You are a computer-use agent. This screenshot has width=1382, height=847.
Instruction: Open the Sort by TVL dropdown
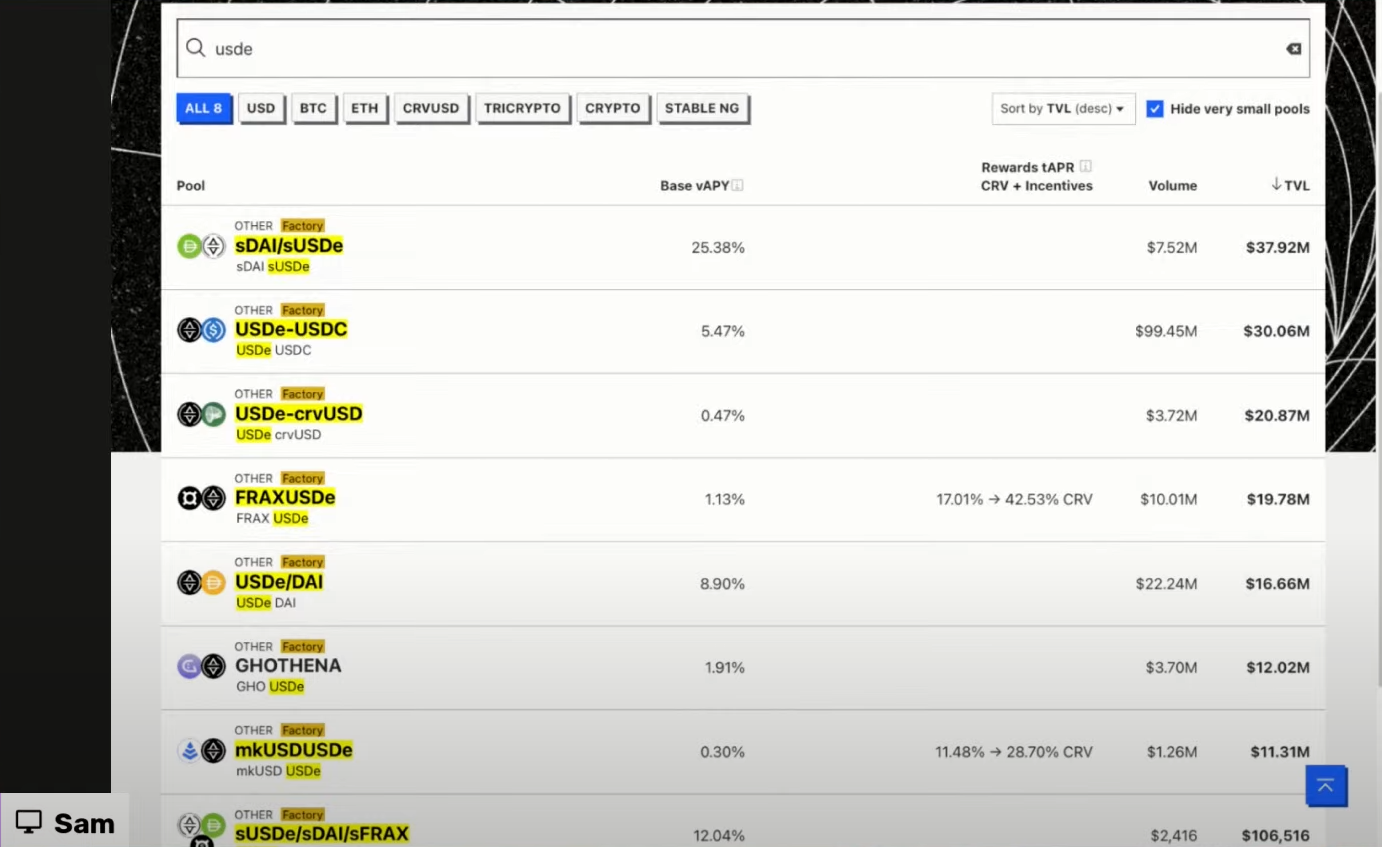[1062, 109]
